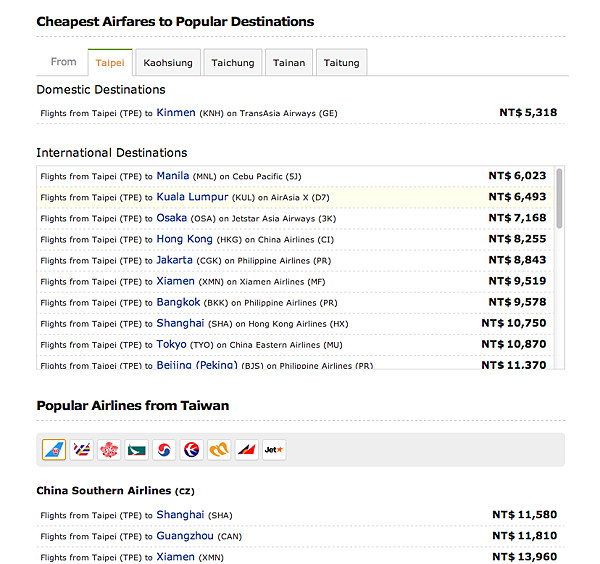This screenshot has width=600, height=564.
Task: Click the NT$ 10,870 Tokyo fare
Action: [514, 344]
